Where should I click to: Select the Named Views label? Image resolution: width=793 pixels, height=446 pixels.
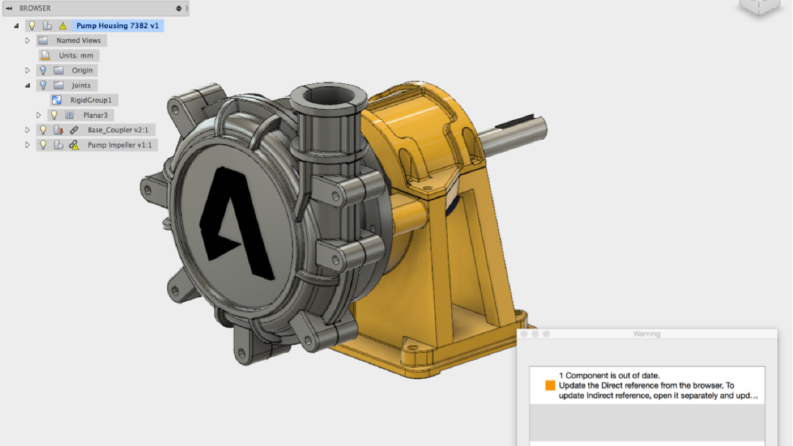[78, 40]
